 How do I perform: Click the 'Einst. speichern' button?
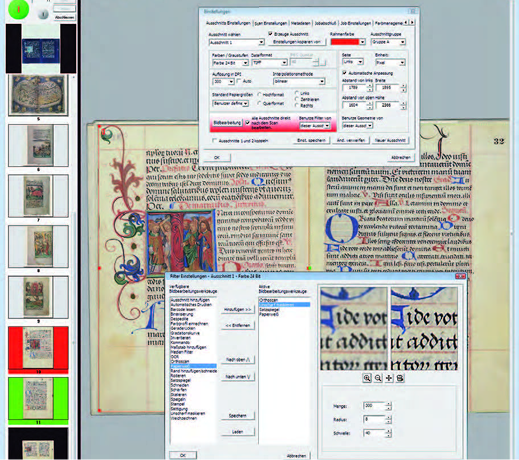pos(311,140)
